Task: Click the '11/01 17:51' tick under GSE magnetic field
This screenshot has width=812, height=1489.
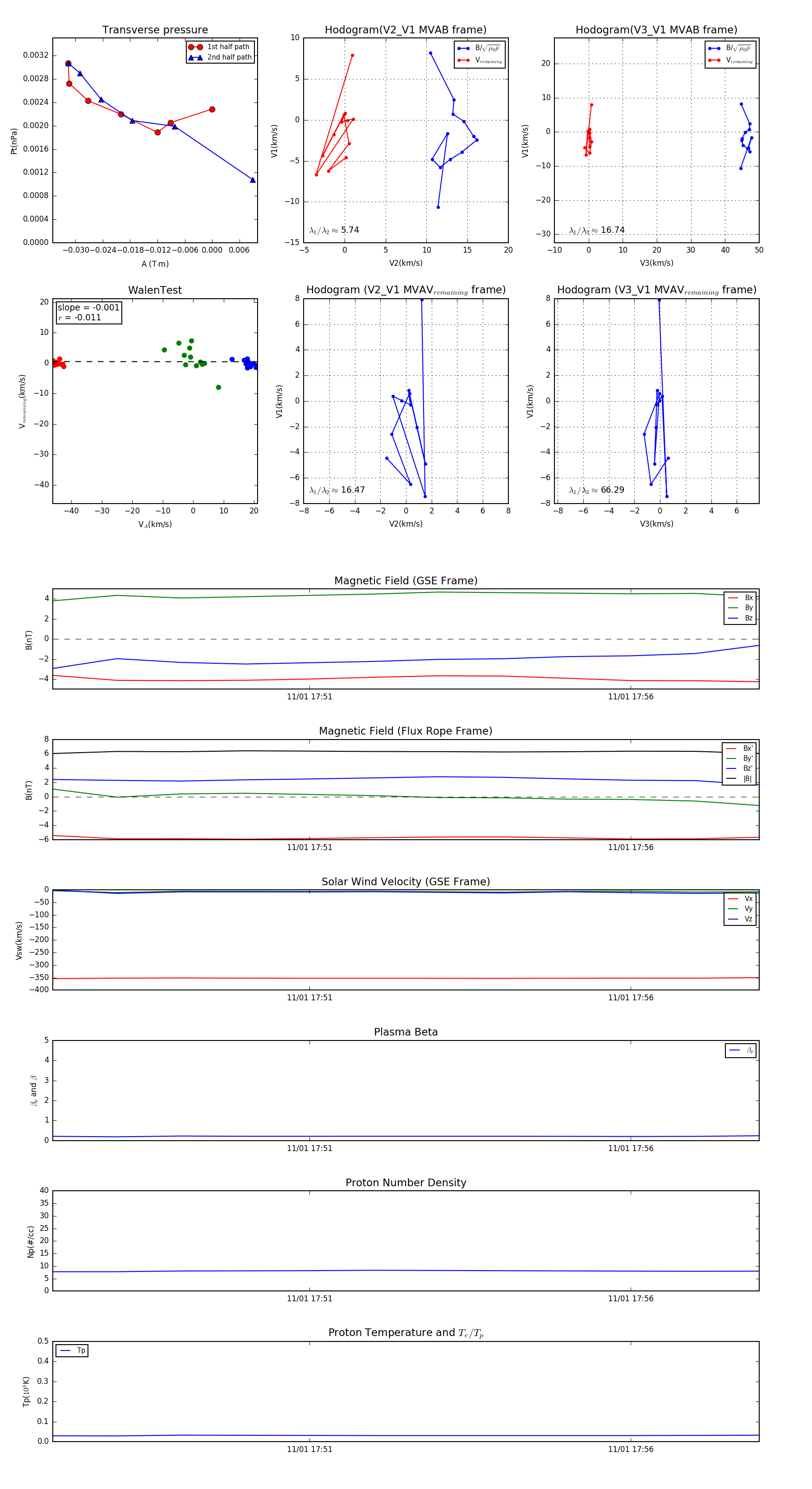Action: [309, 697]
